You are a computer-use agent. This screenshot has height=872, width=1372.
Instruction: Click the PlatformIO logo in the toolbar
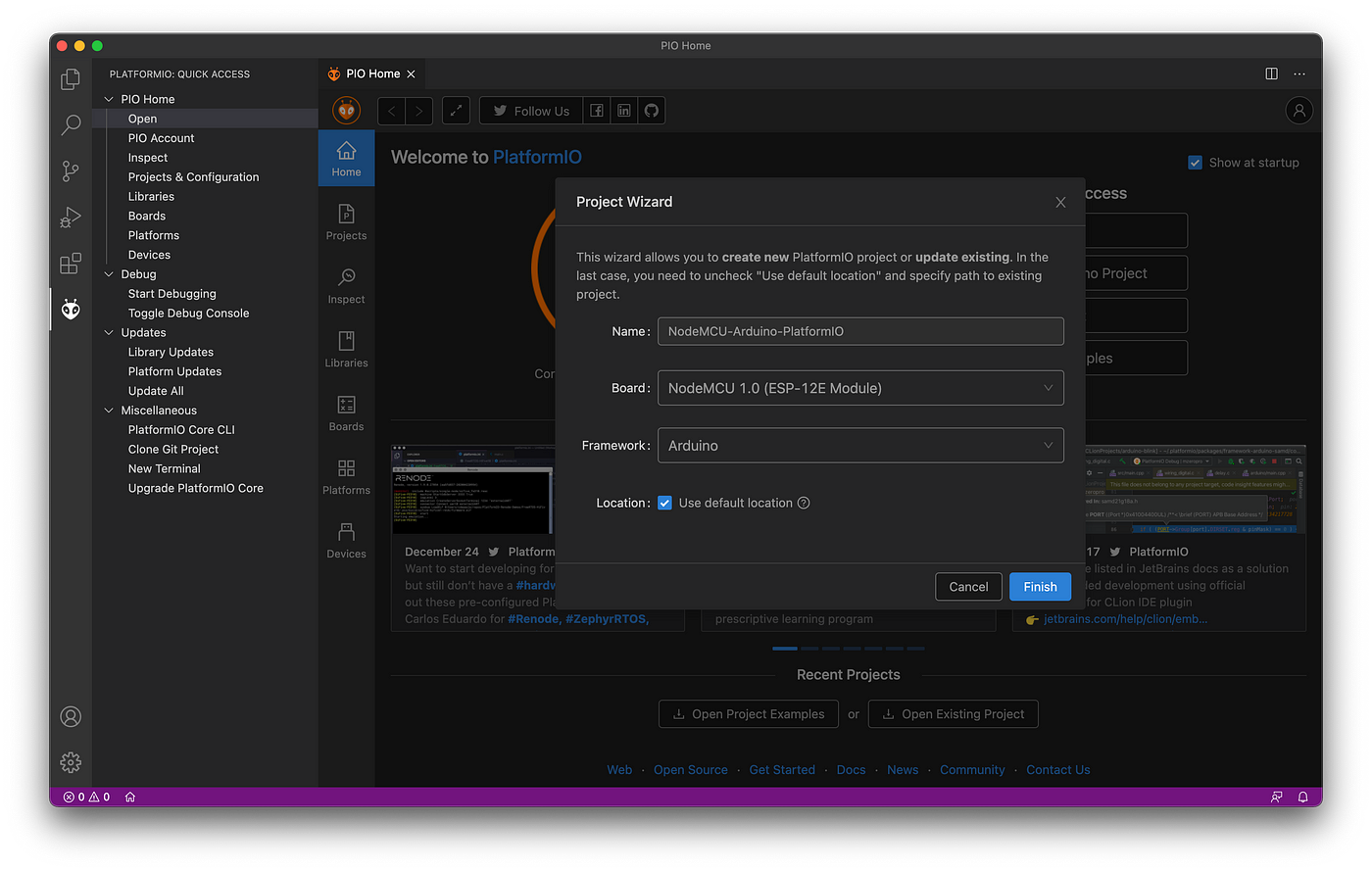[347, 111]
